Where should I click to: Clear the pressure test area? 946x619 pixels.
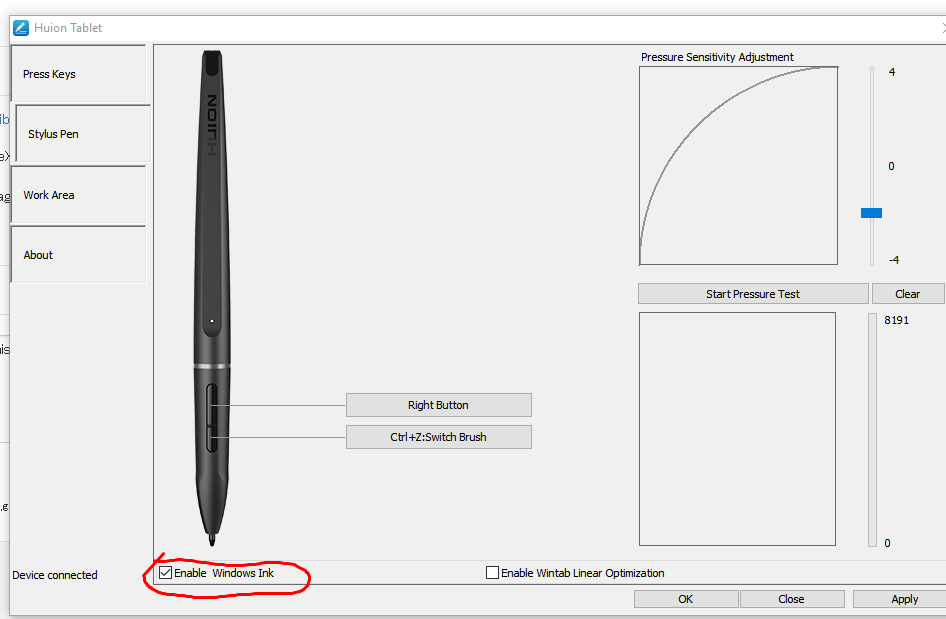tap(907, 294)
